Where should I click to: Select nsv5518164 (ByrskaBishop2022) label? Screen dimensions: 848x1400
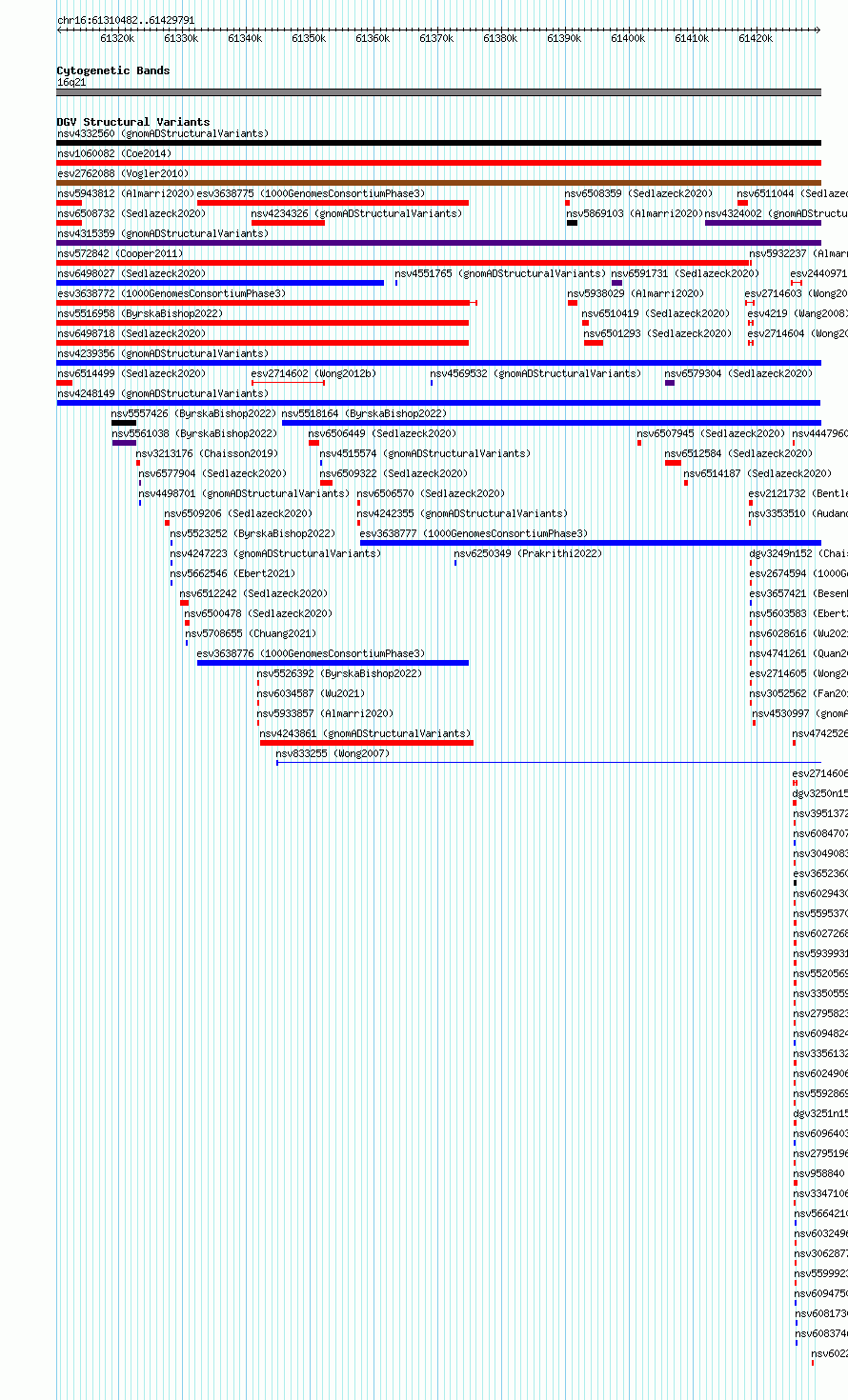coord(364,413)
